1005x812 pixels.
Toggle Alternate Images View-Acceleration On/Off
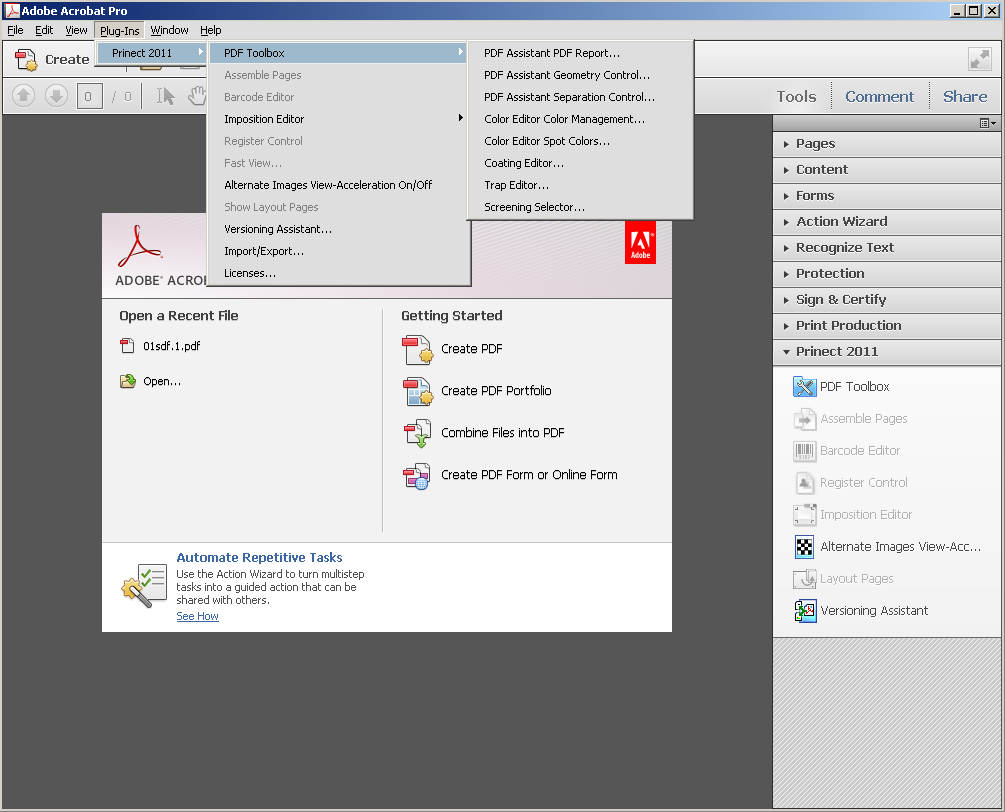[339, 185]
